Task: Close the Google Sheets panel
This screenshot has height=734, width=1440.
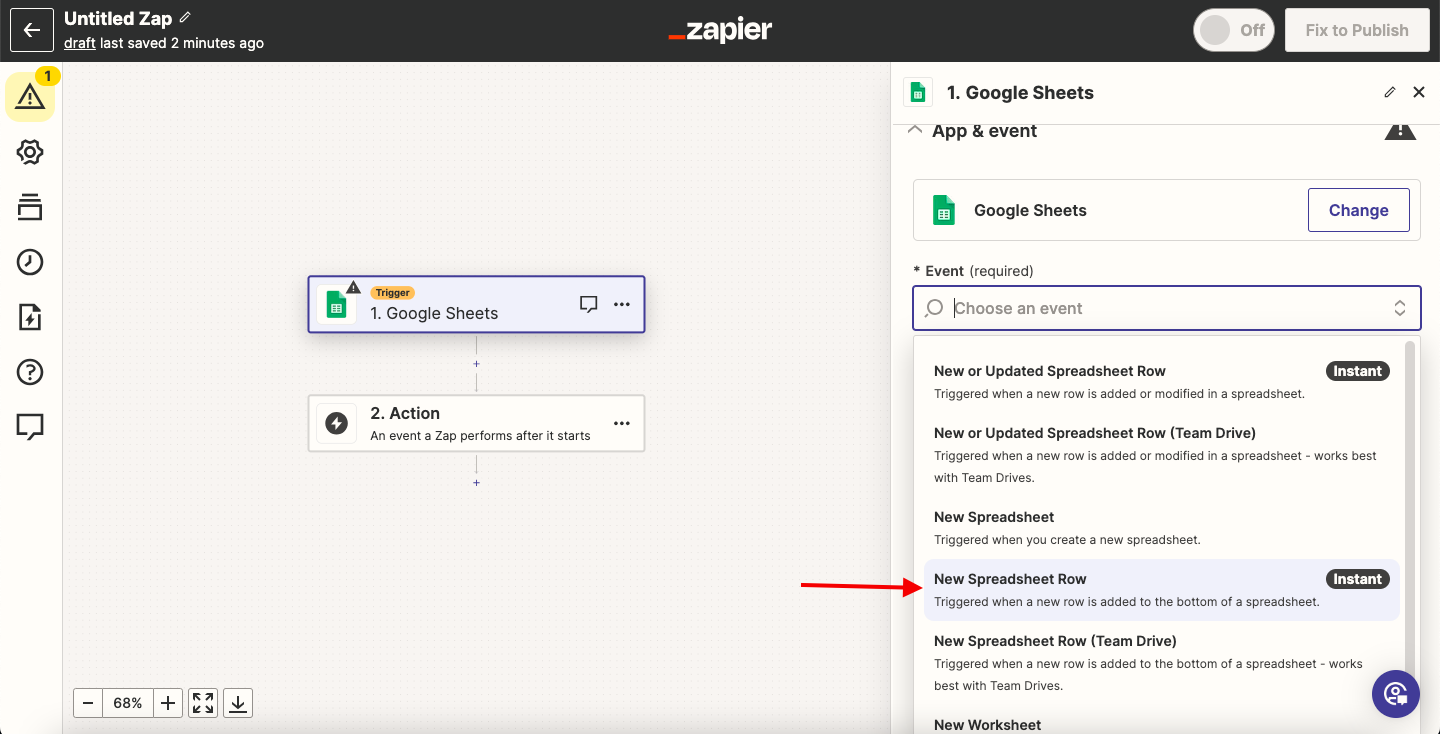Action: [1418, 92]
